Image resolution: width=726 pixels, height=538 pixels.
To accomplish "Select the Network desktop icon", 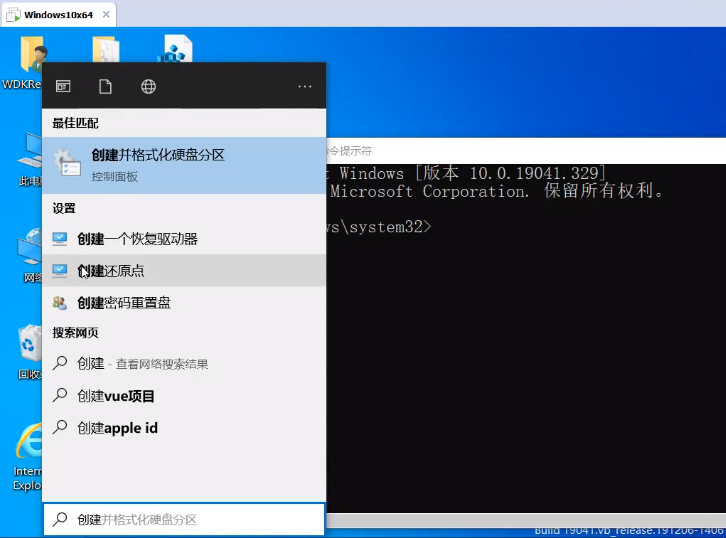I will (x=30, y=255).
